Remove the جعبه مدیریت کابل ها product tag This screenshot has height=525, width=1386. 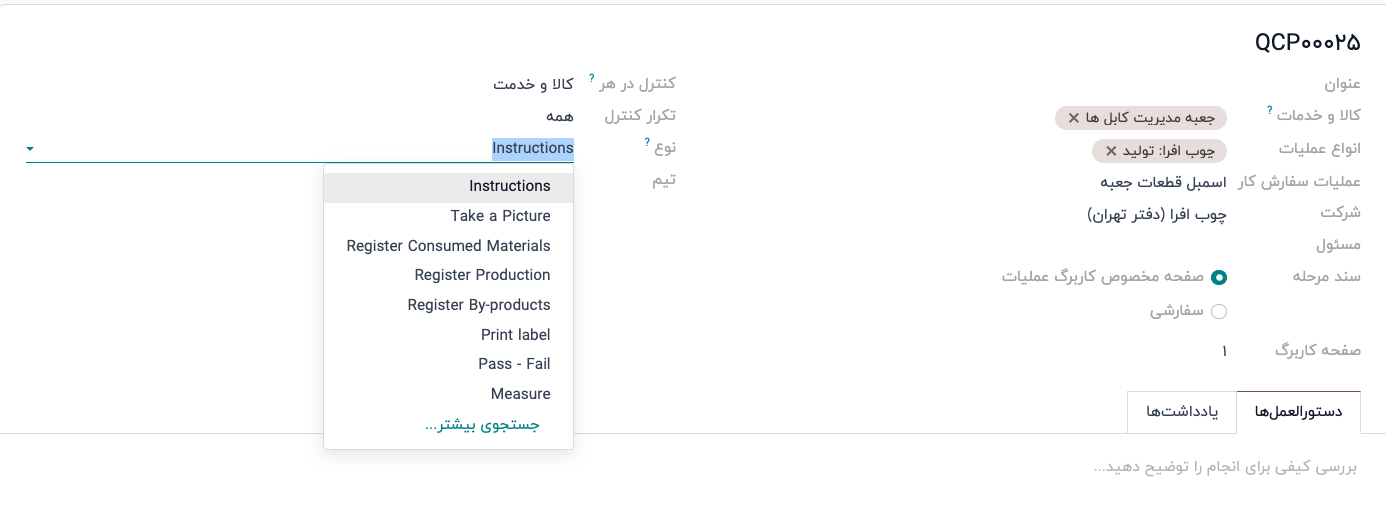(1074, 118)
